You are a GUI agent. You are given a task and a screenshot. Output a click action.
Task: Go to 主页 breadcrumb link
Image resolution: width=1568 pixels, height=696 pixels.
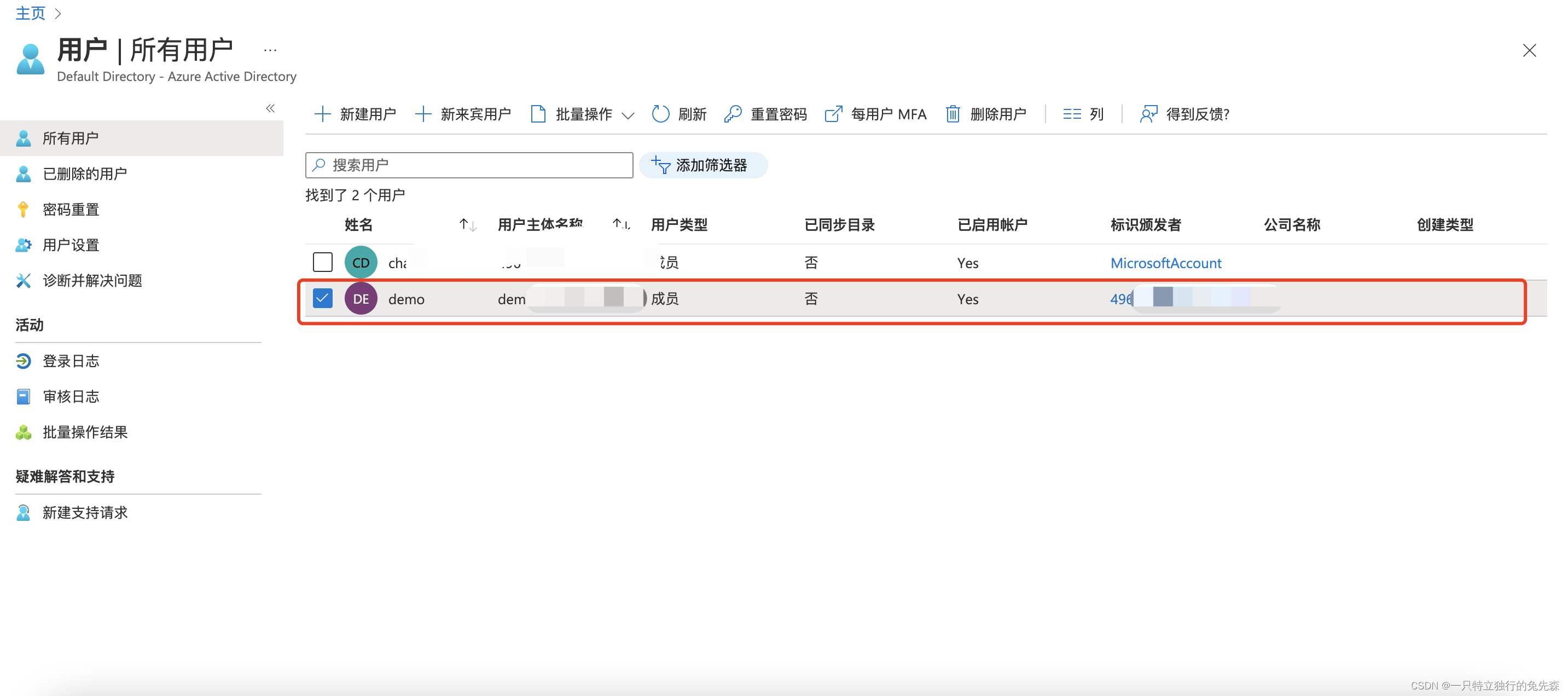[30, 13]
